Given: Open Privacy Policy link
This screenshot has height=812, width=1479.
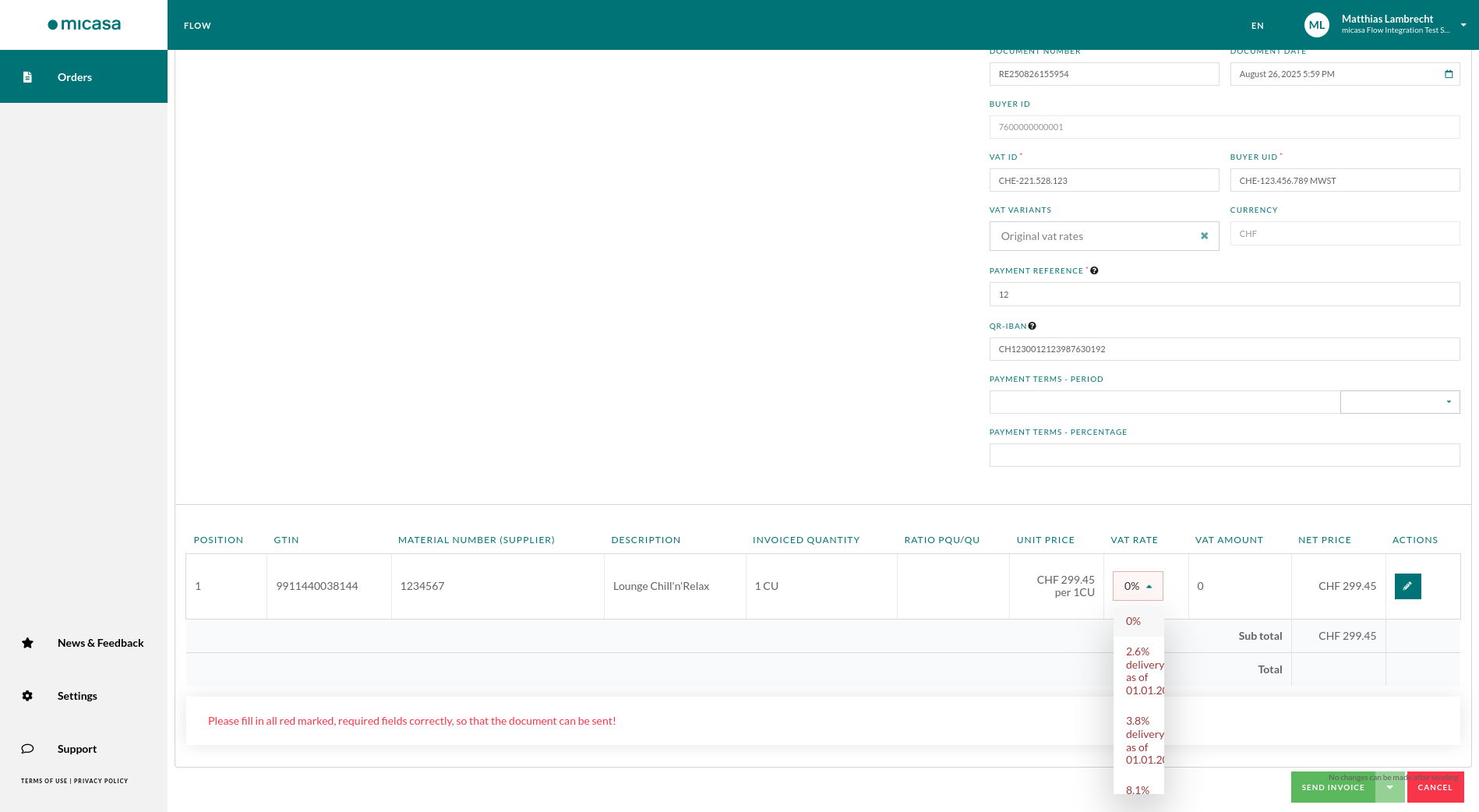Looking at the screenshot, I should click(101, 781).
